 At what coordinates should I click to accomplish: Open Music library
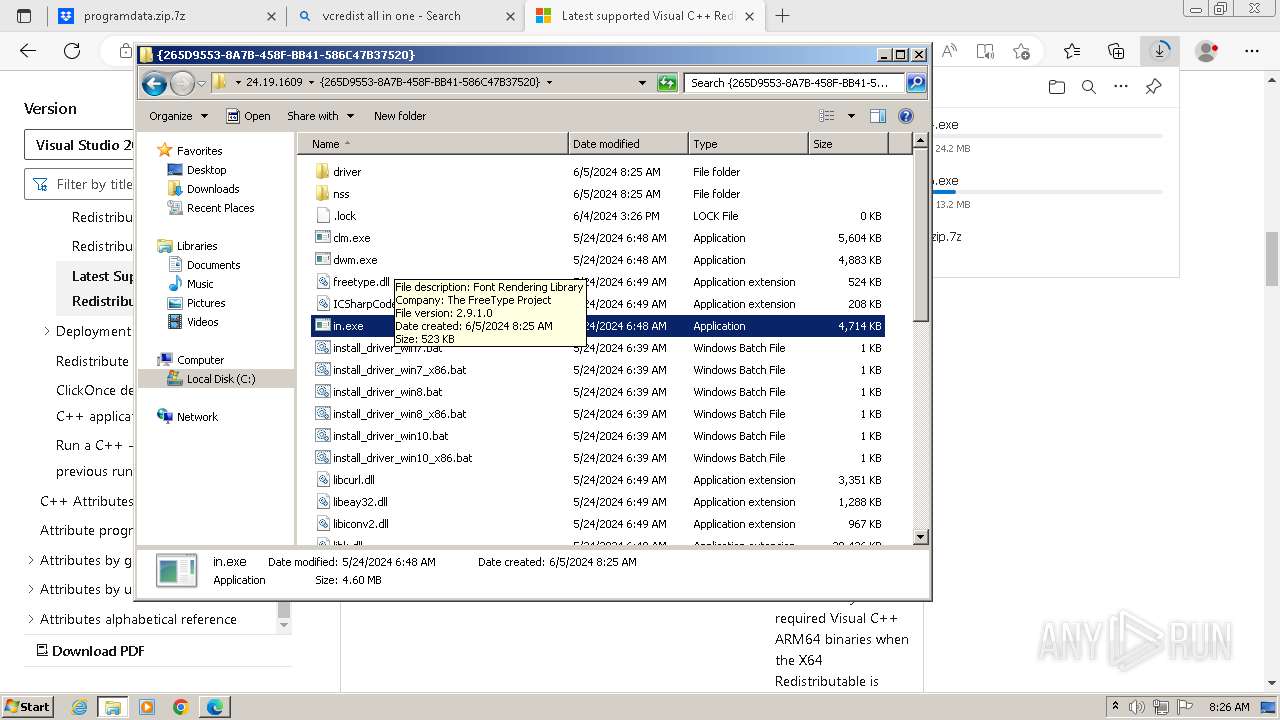pyautogui.click(x=200, y=284)
